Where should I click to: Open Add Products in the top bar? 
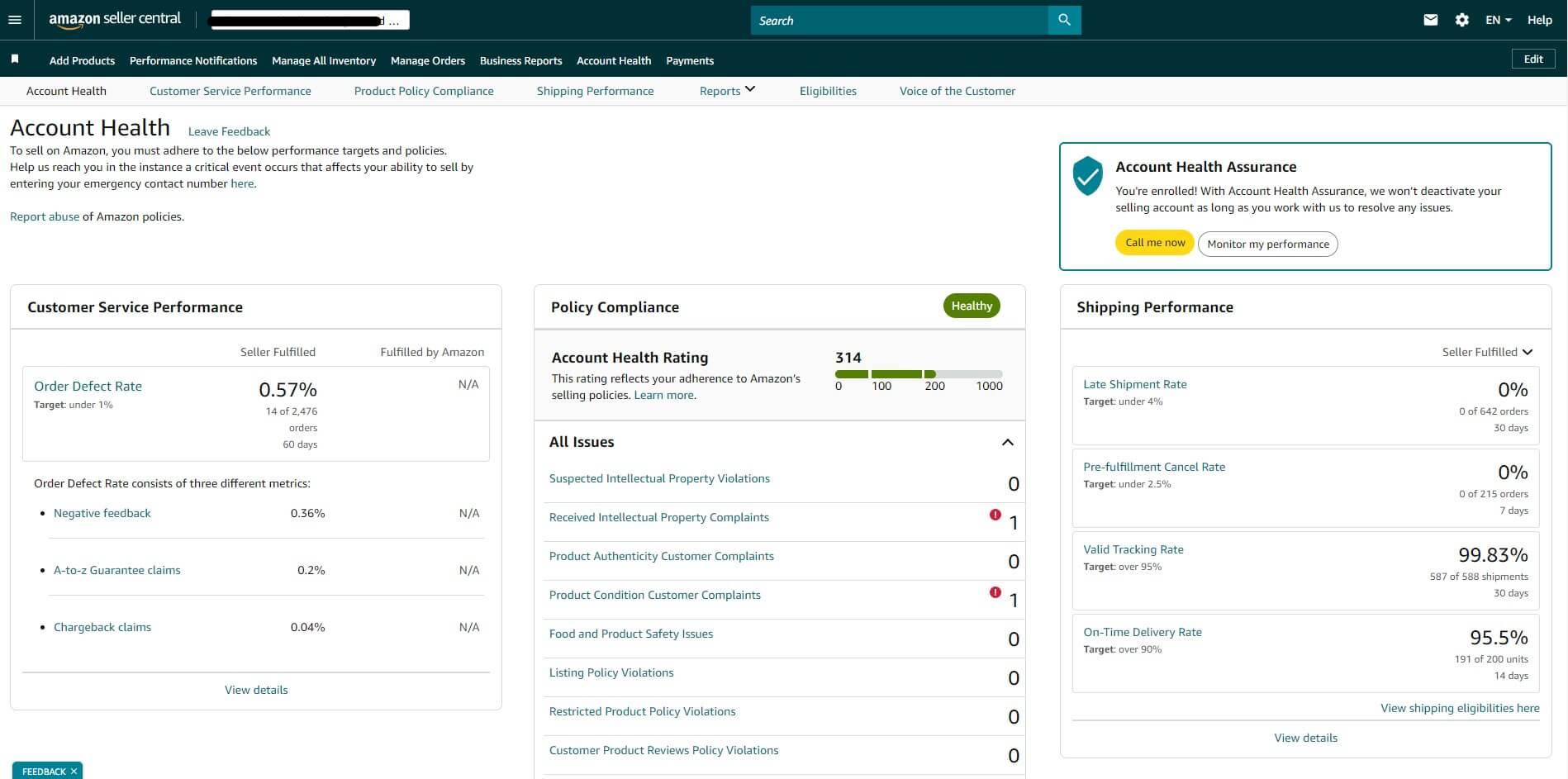[x=82, y=60]
